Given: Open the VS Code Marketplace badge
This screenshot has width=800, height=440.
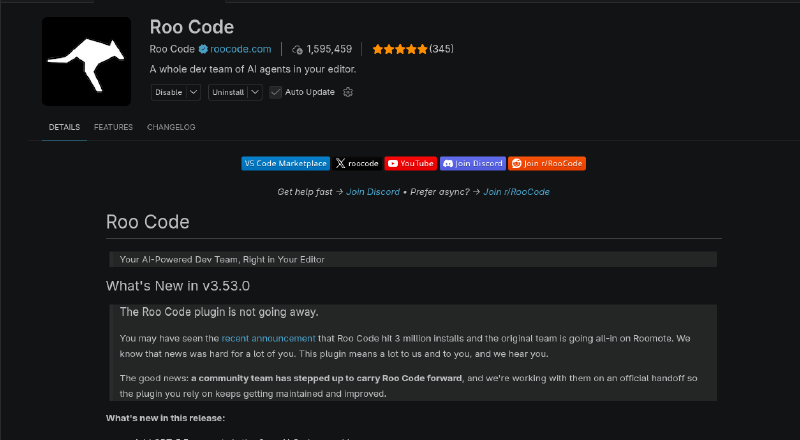Looking at the screenshot, I should pos(286,163).
